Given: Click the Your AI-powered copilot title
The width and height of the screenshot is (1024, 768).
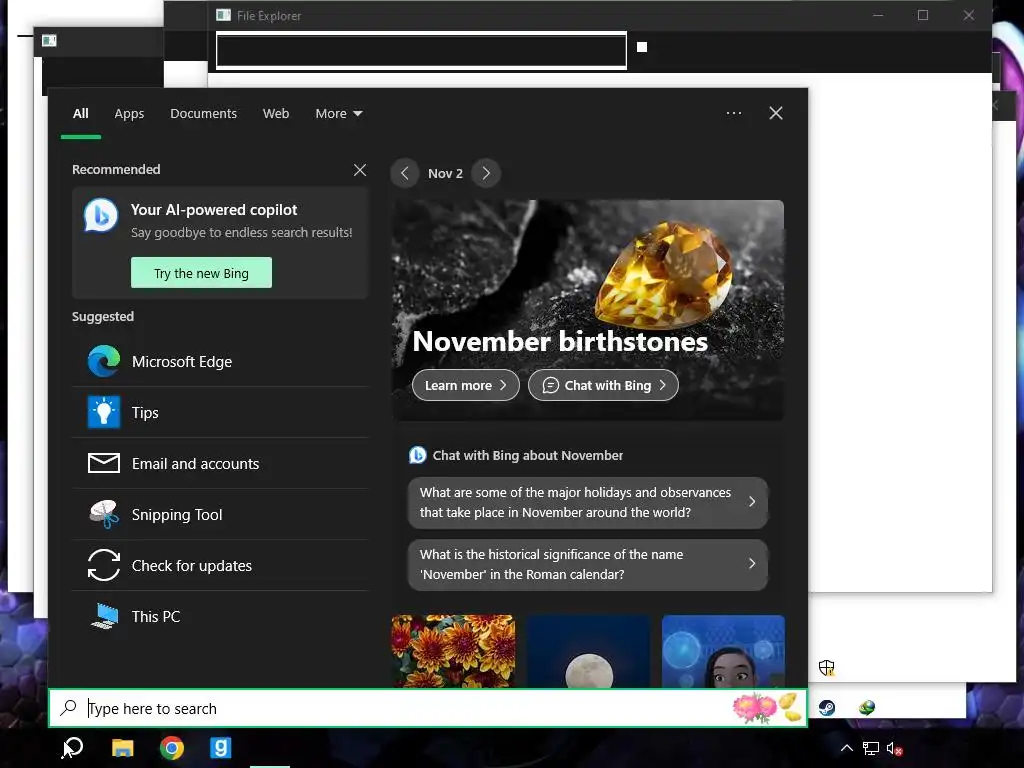Looking at the screenshot, I should (x=214, y=210).
